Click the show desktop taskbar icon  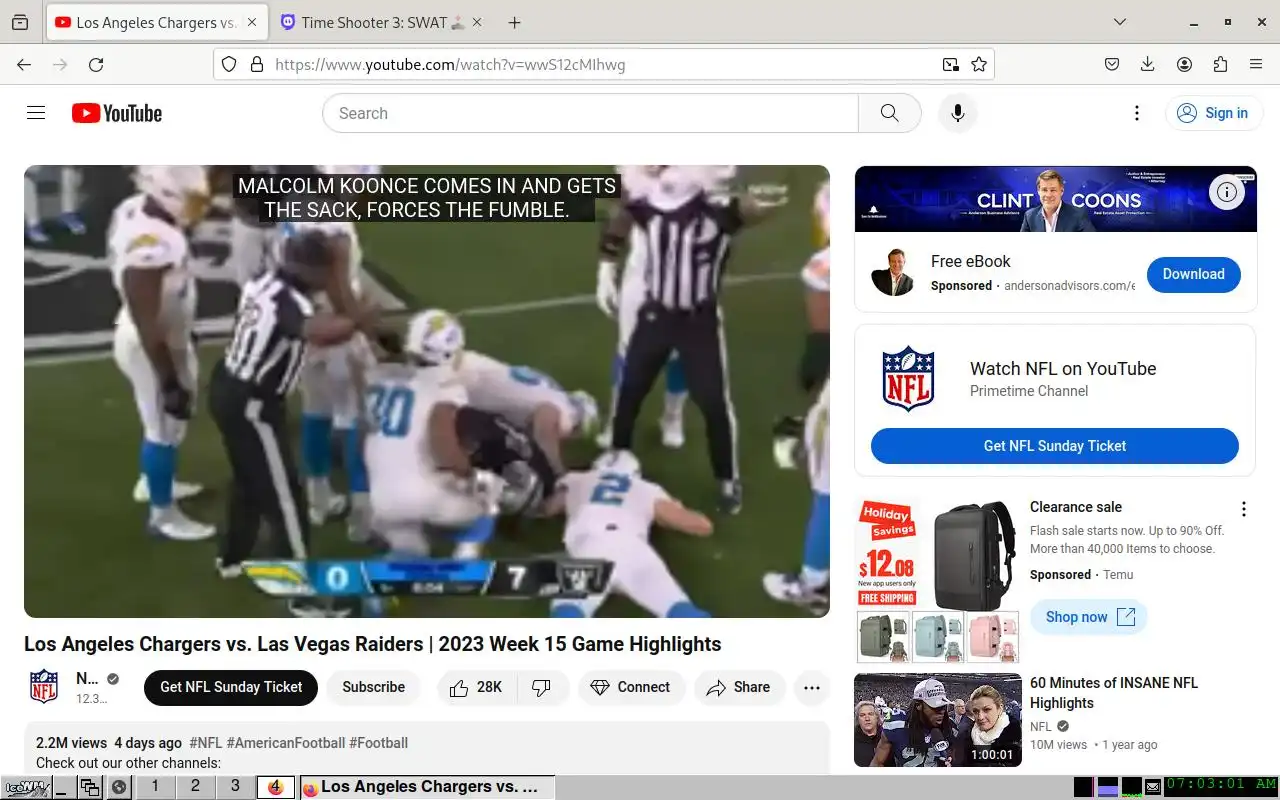click(x=62, y=787)
